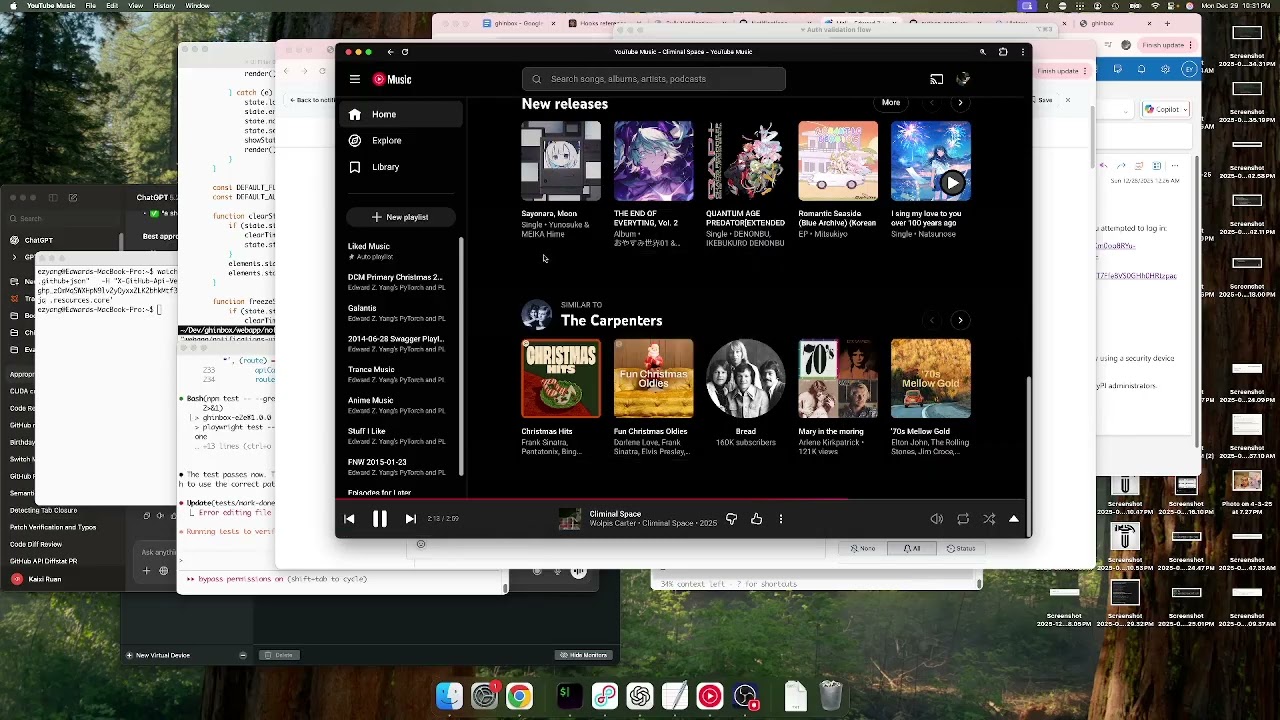Click the zoom magnifier icon in title bar
The image size is (1280, 720).
click(x=983, y=52)
